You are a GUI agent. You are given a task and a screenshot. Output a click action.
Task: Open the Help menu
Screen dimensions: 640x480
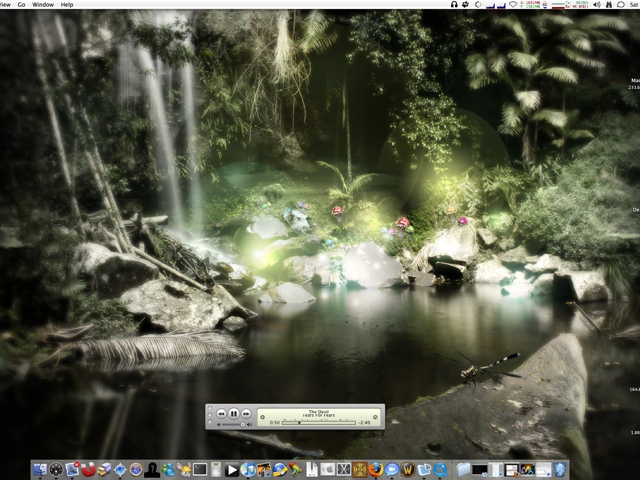click(67, 4)
